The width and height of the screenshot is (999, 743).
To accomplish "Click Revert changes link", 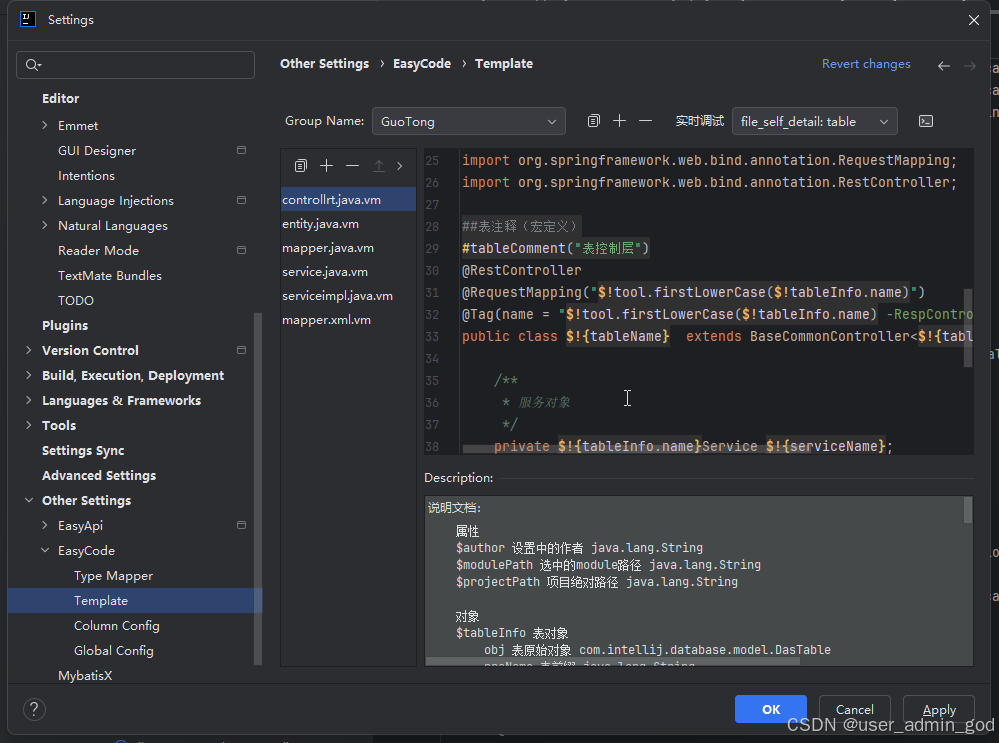I will 866,64.
